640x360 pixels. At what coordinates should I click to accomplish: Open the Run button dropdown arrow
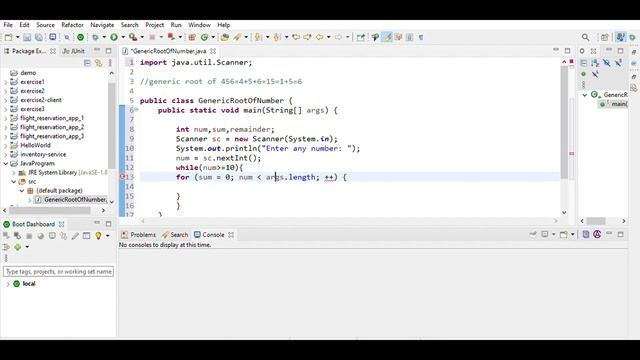point(123,37)
